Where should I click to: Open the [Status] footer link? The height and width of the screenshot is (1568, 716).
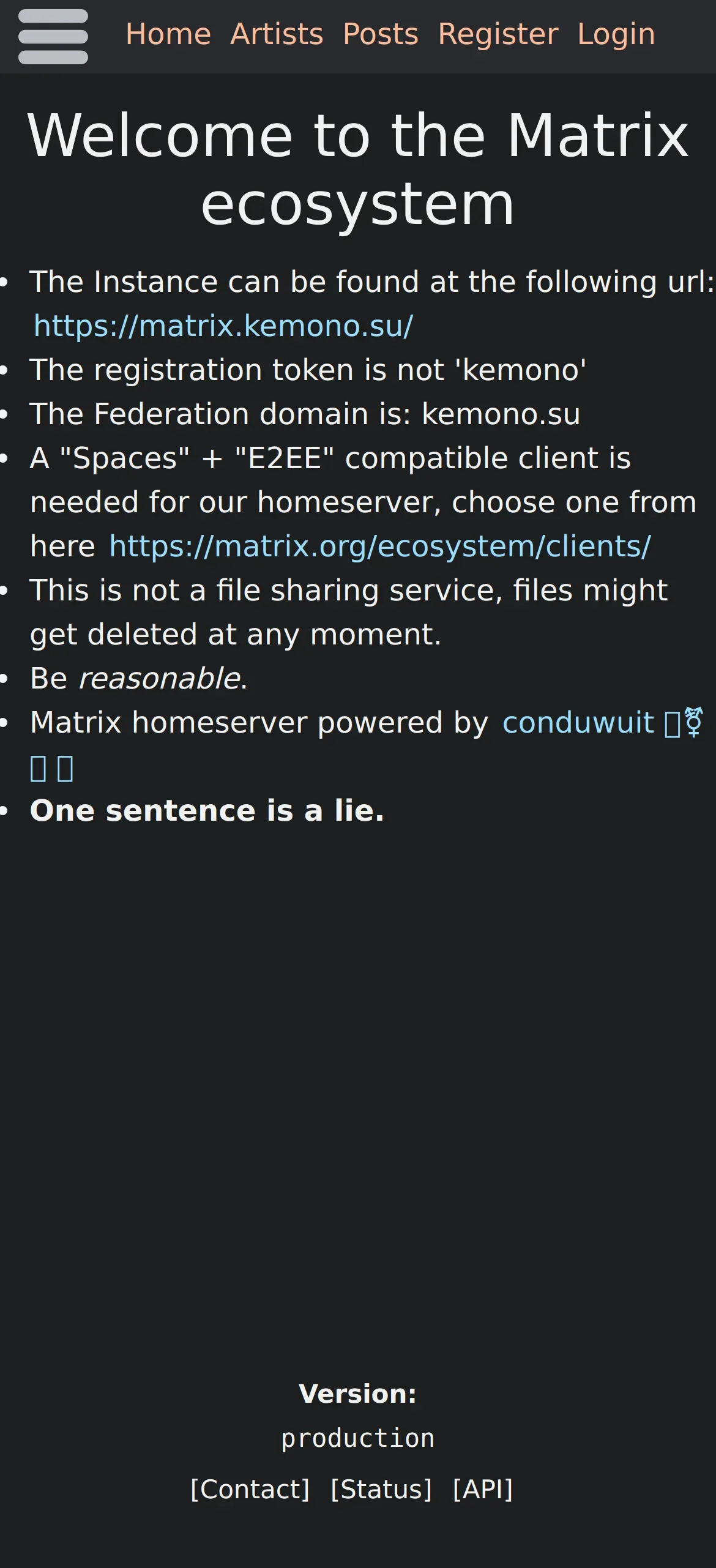point(381,1489)
